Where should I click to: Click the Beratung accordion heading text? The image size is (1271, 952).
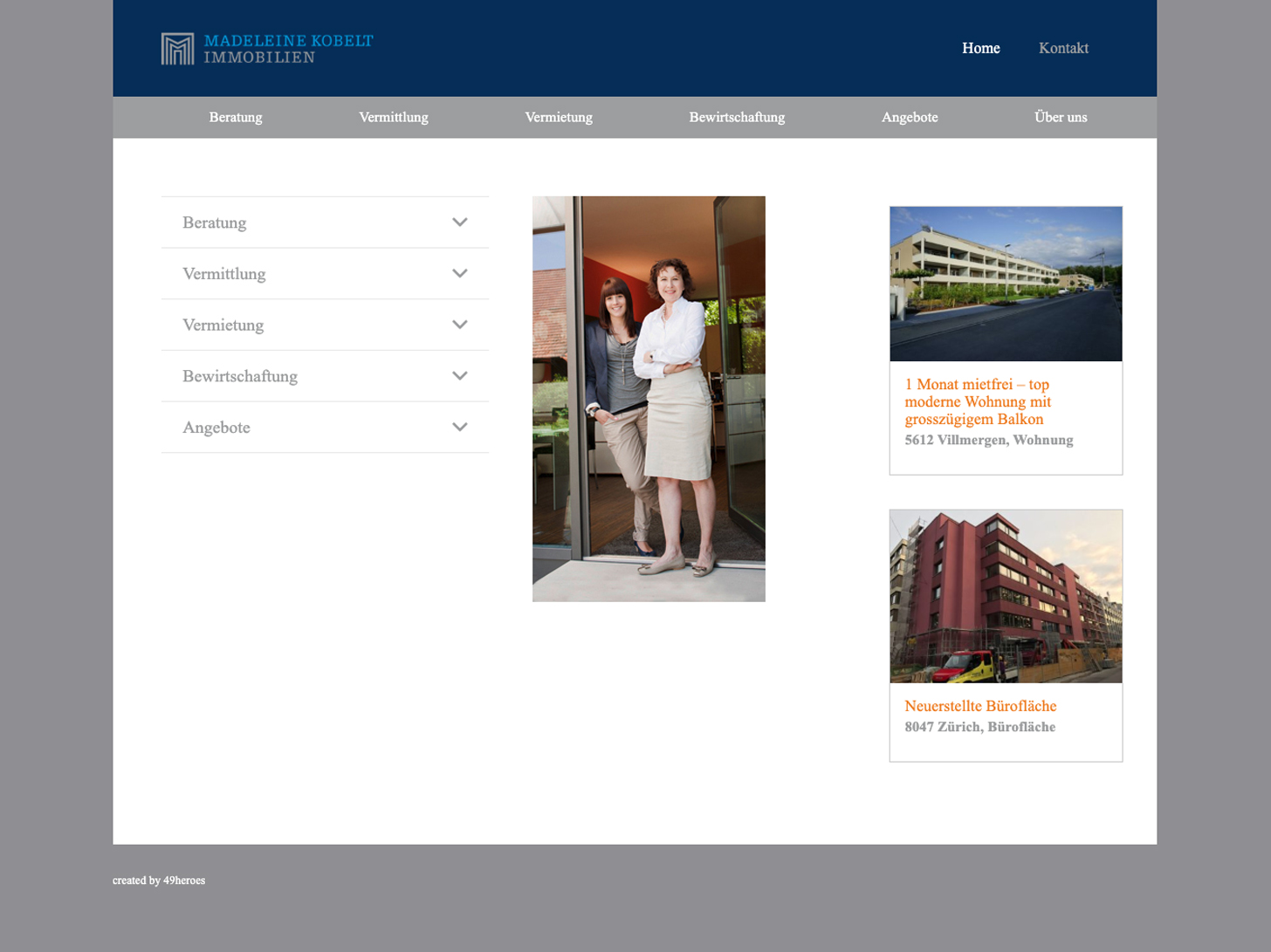(214, 223)
